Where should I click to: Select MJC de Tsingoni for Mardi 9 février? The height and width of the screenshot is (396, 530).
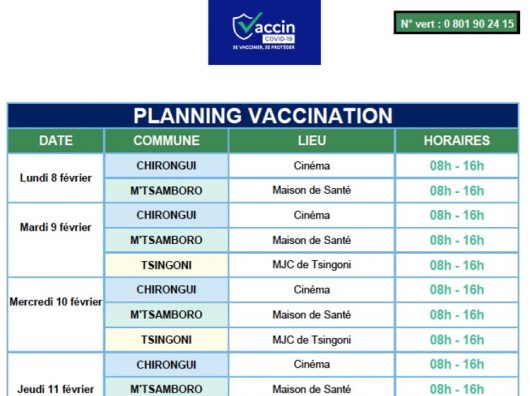[312, 265]
